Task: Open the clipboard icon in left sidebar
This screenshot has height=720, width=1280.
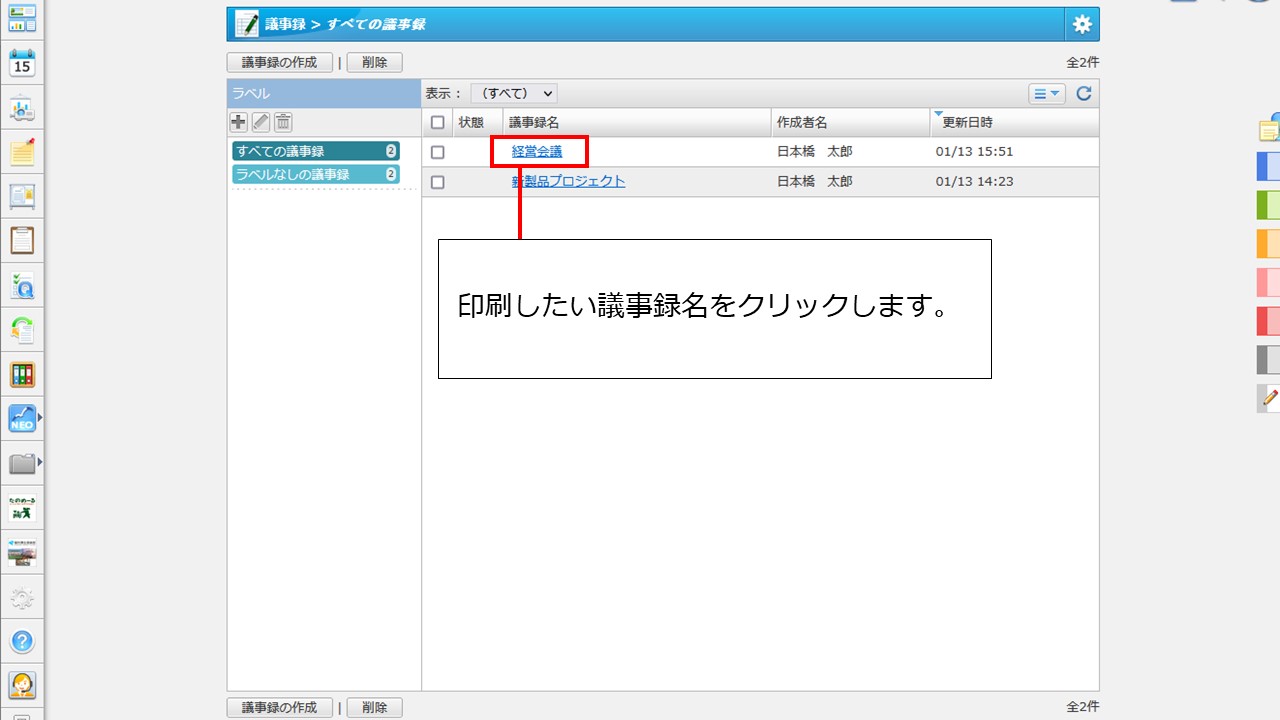Action: 22,241
